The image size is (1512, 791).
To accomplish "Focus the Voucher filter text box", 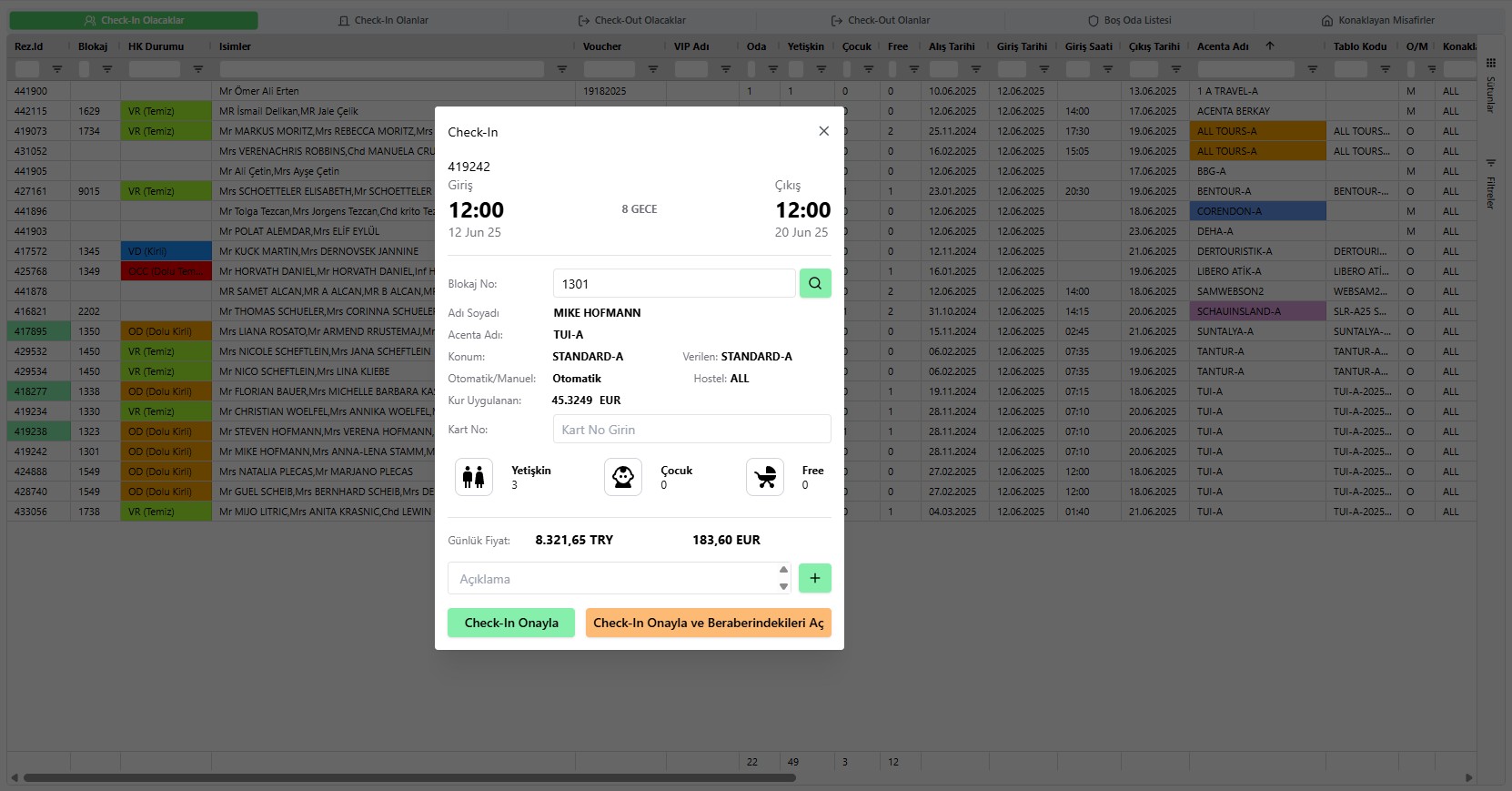I will [x=609, y=69].
